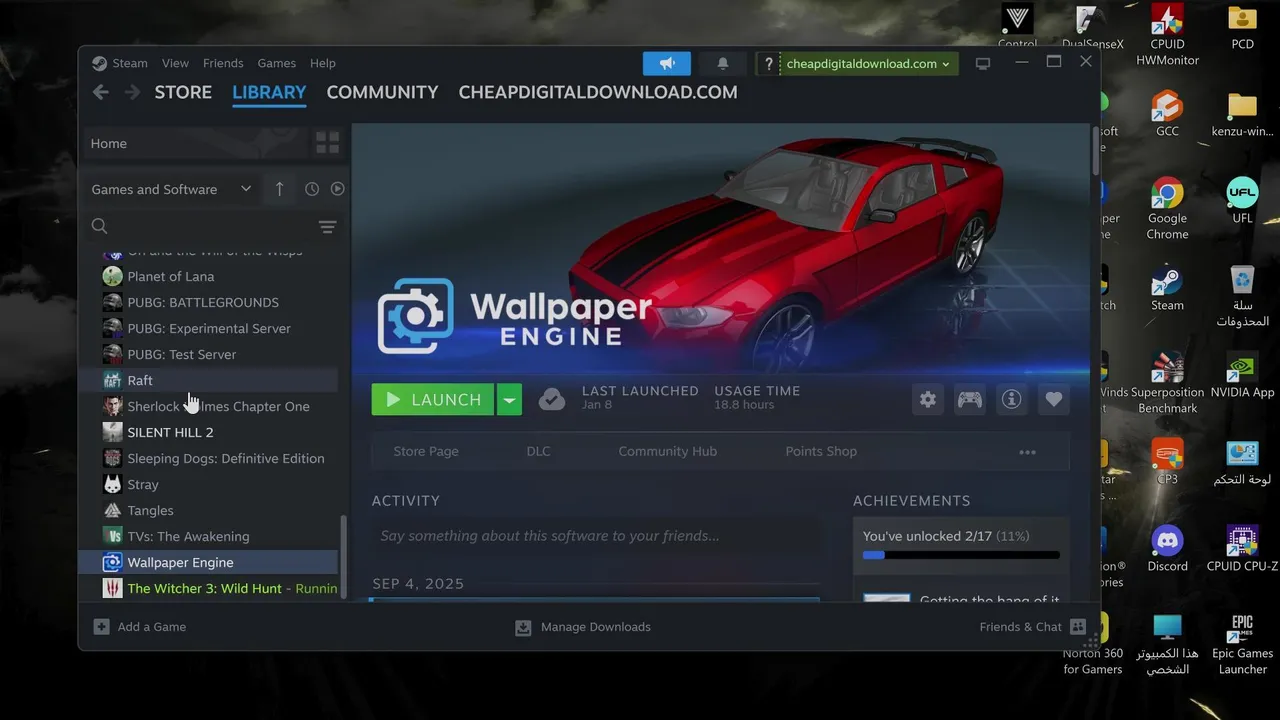
Task: Open the Help menu
Action: point(323,63)
